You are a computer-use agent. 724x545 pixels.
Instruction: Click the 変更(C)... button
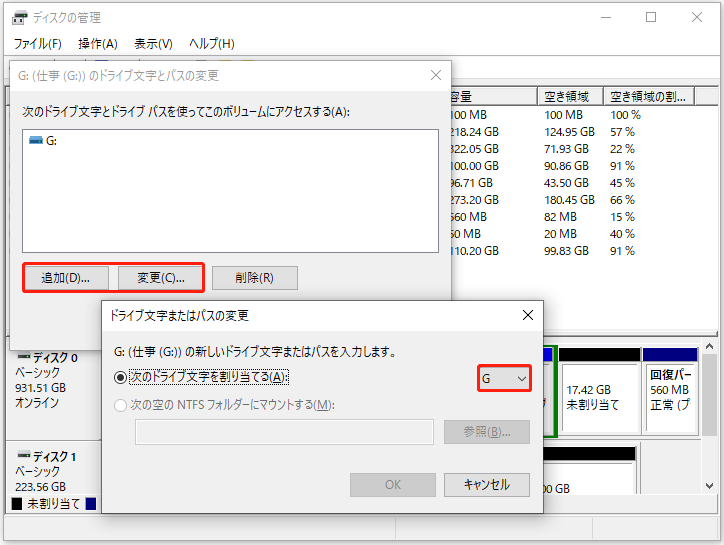160,278
